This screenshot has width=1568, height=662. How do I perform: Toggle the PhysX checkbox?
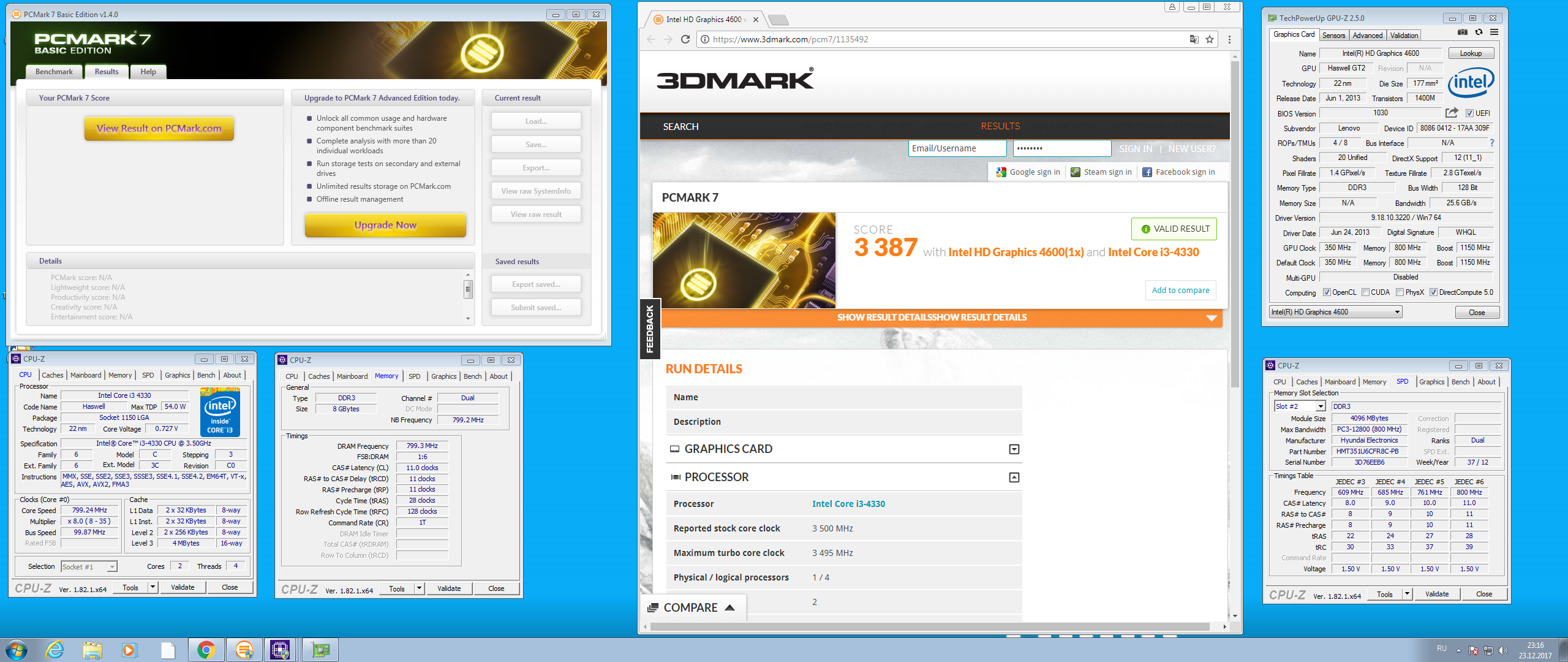tap(1400, 292)
